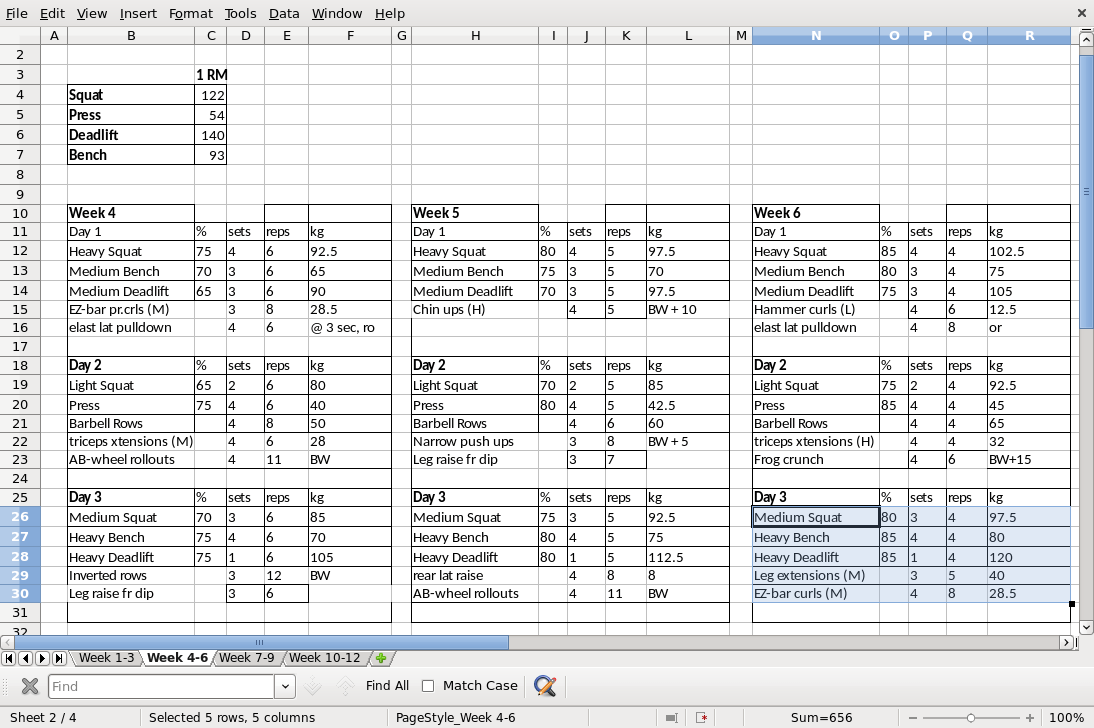The width and height of the screenshot is (1094, 728).
Task: Enable the Match Case checkbox
Action: [x=428, y=686]
